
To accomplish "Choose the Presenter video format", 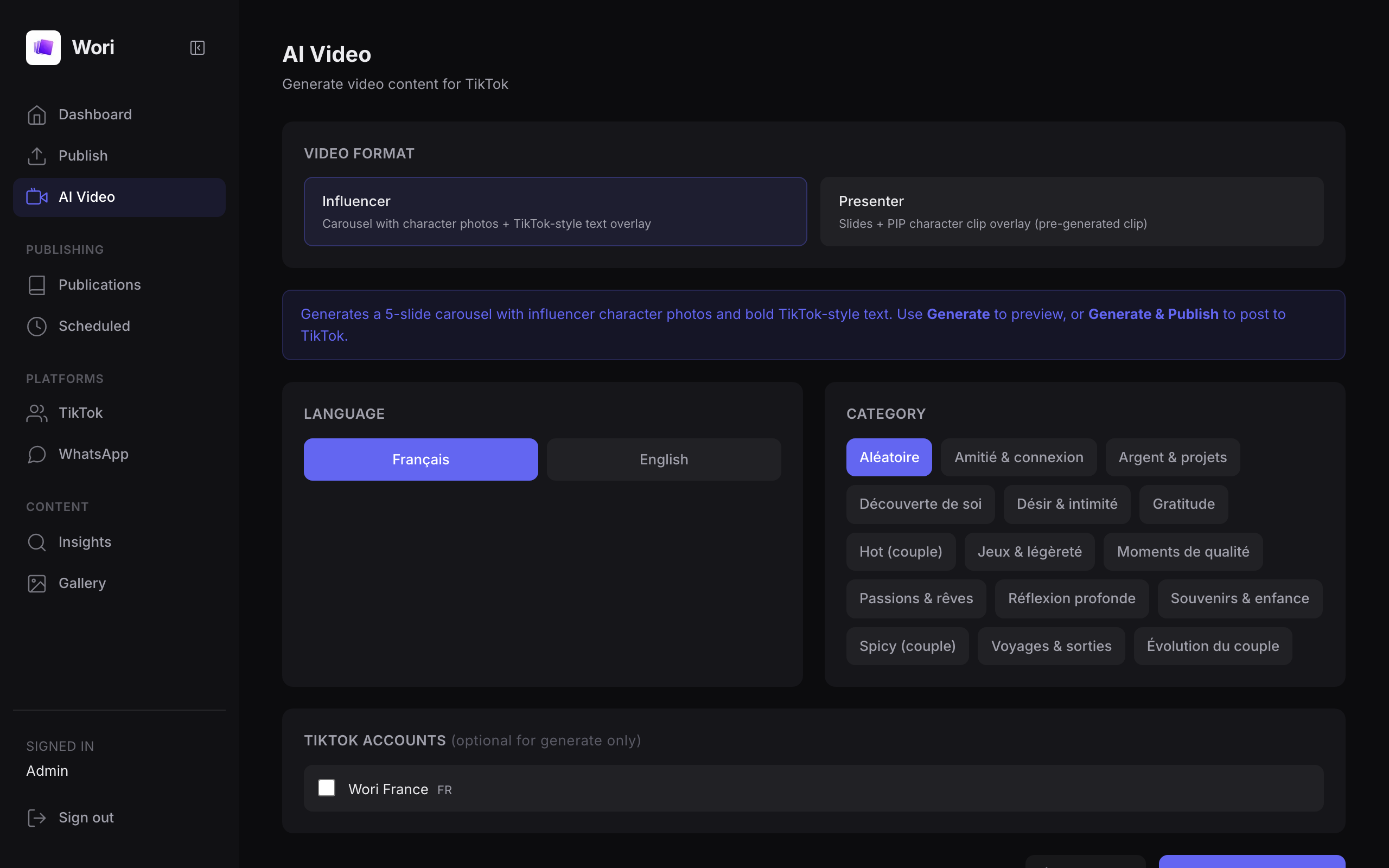I will [x=1071, y=211].
